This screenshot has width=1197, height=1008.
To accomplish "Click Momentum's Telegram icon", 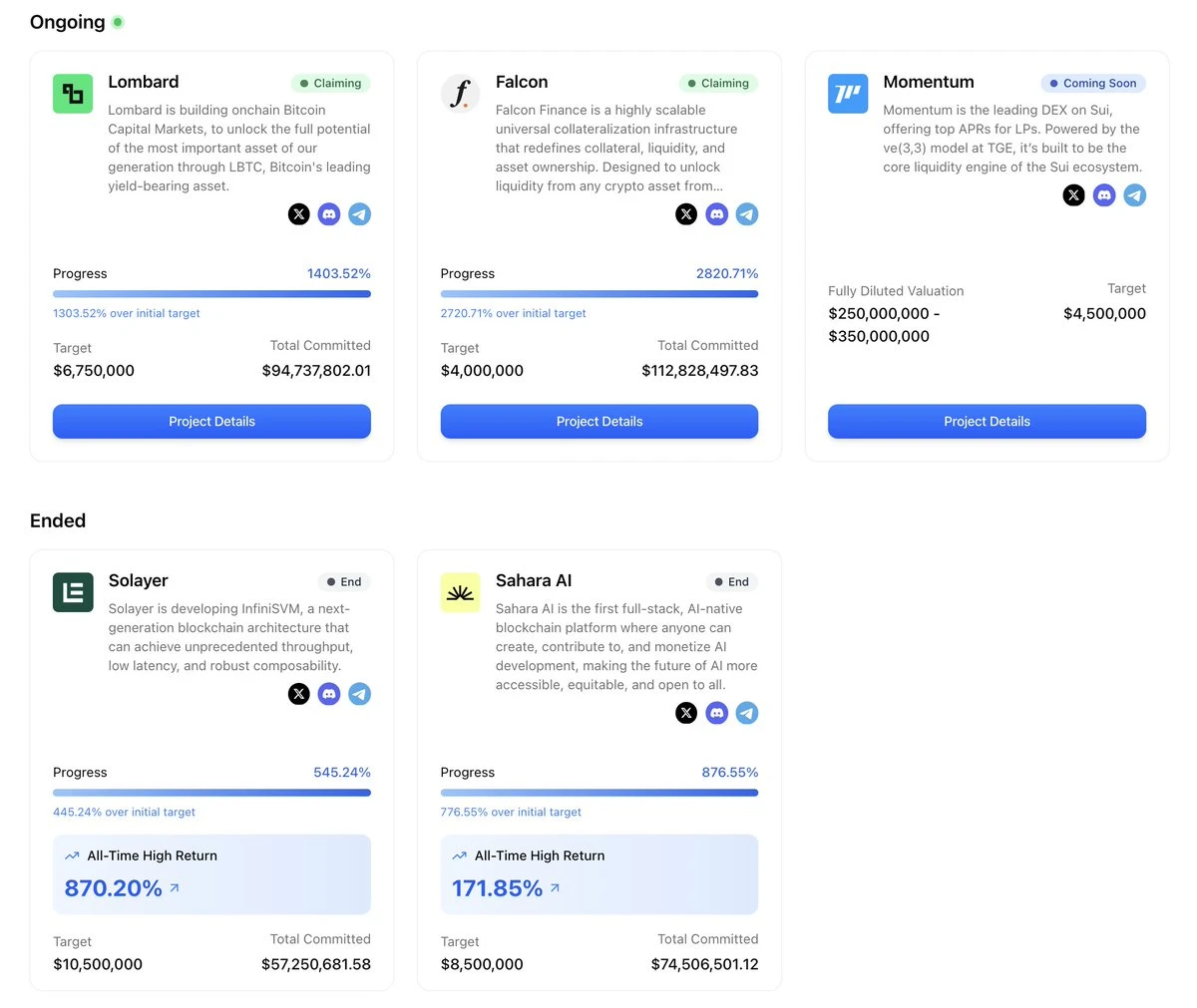I will [x=1134, y=194].
